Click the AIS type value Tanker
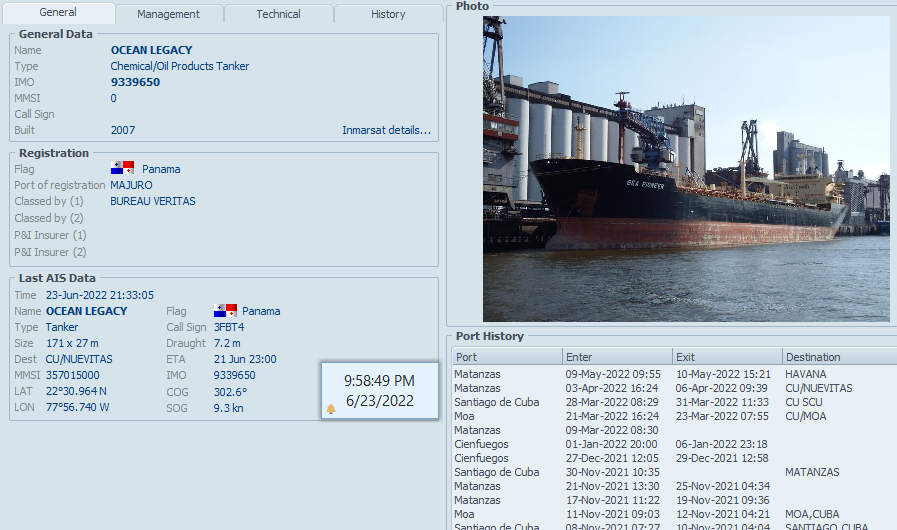 pyautogui.click(x=62, y=327)
